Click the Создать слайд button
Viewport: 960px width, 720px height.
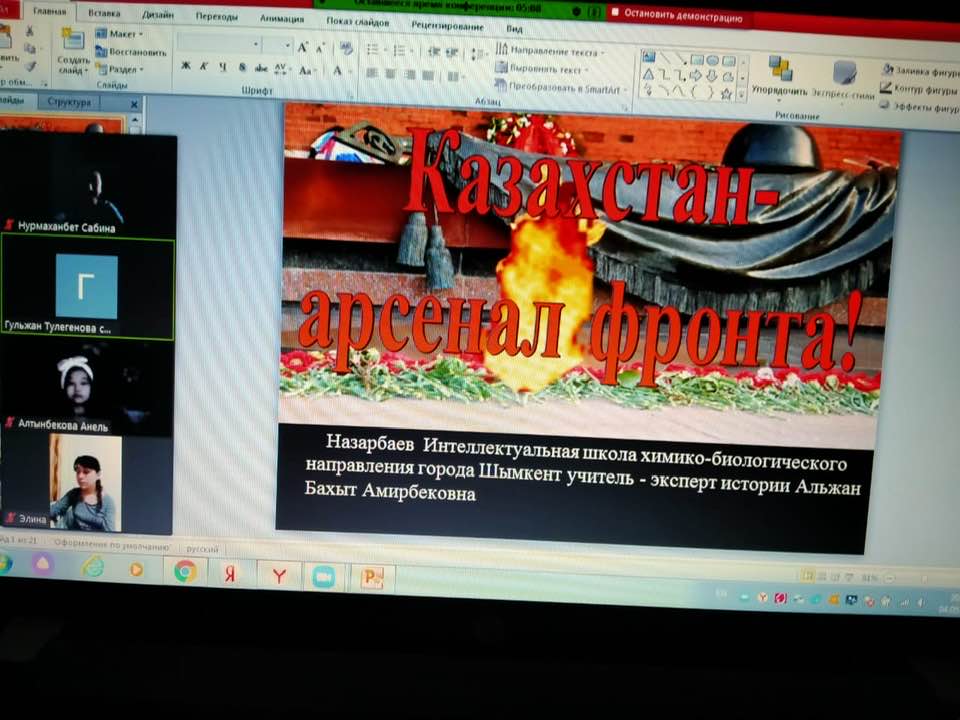(73, 51)
